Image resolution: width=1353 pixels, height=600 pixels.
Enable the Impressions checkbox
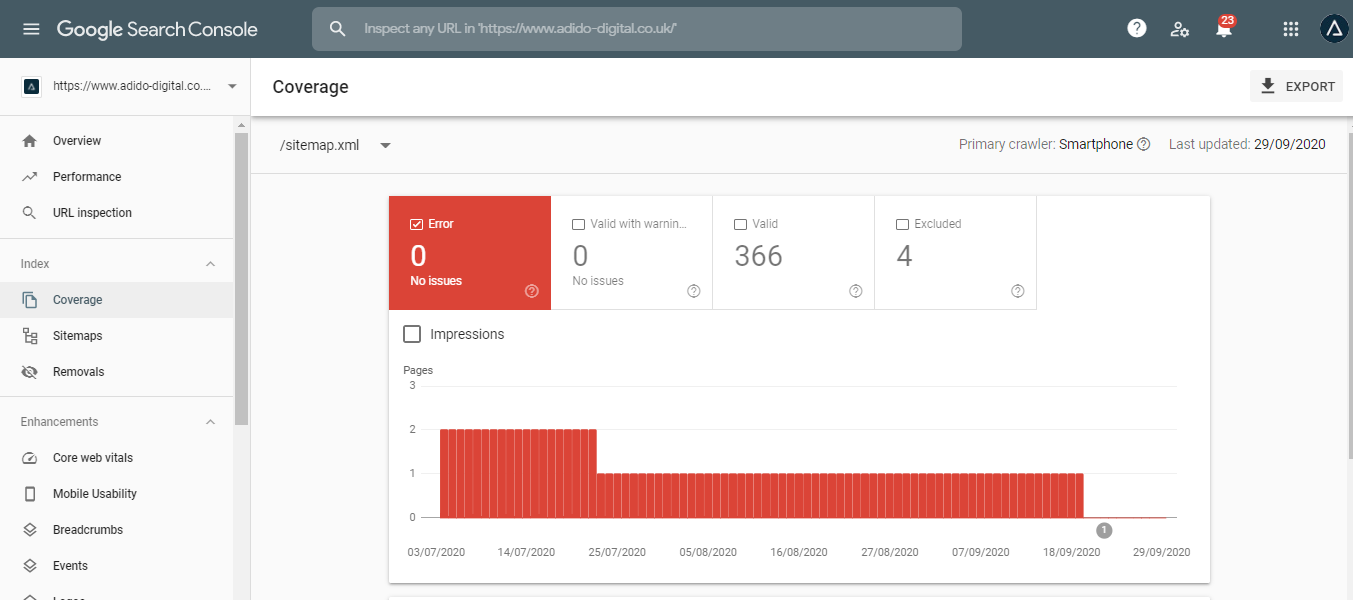412,334
